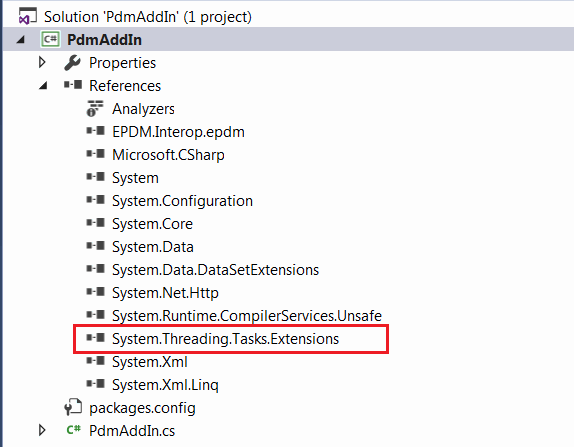Click the Analyzers icon
This screenshot has width=574, height=447.
tap(95, 109)
